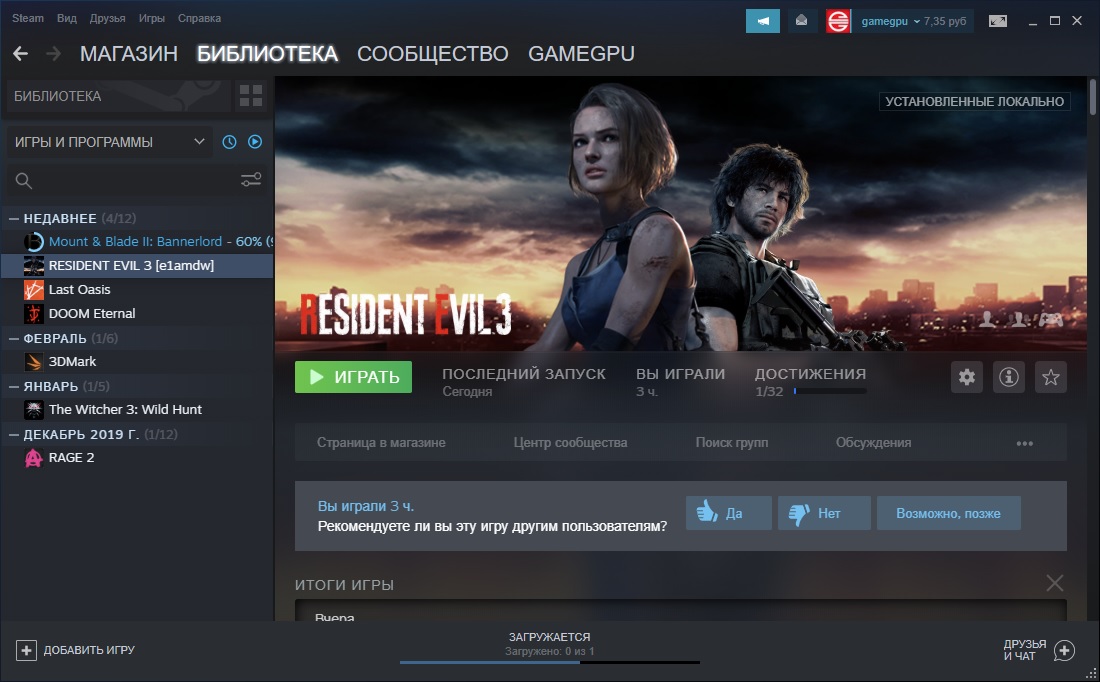Open the Игры и программы dropdown
Screen dimensions: 1100x682
pos(109,142)
